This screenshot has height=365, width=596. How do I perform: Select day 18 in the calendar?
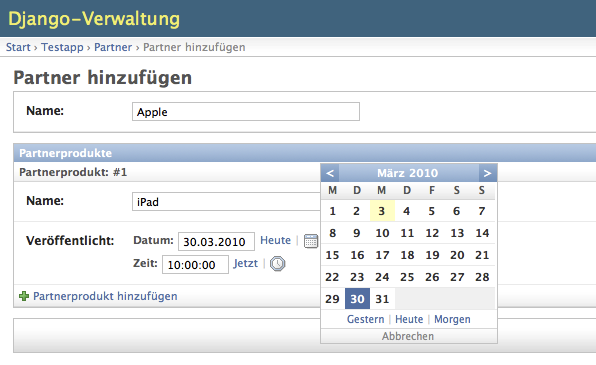407,255
